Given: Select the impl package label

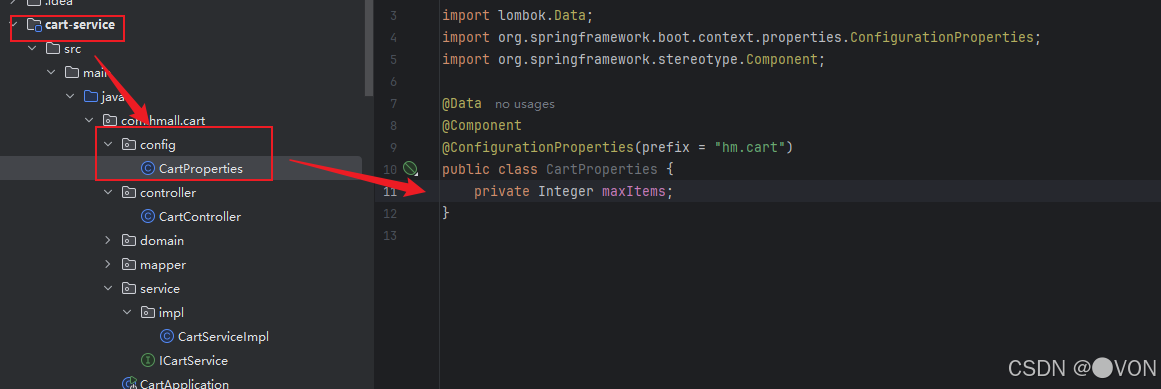Looking at the screenshot, I should point(171,313).
